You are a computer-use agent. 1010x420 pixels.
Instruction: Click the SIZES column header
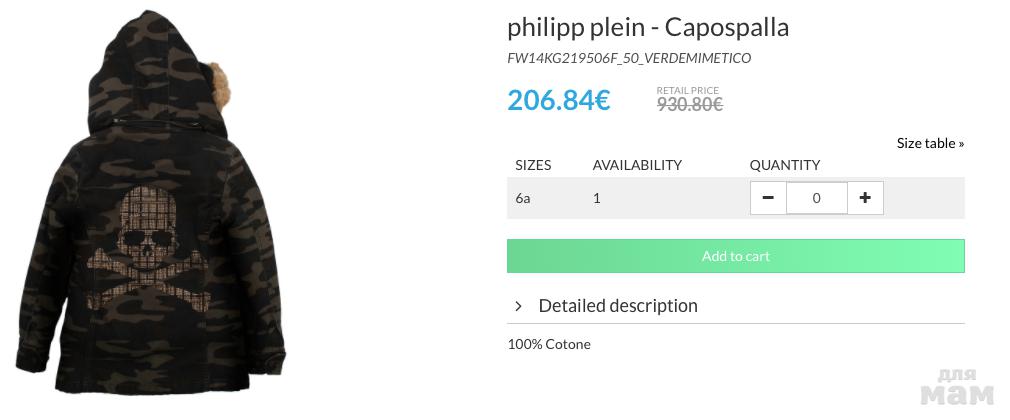point(533,165)
